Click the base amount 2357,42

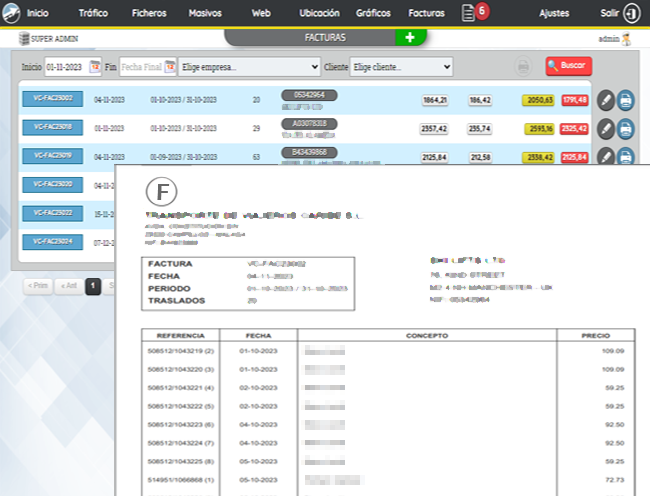point(434,129)
